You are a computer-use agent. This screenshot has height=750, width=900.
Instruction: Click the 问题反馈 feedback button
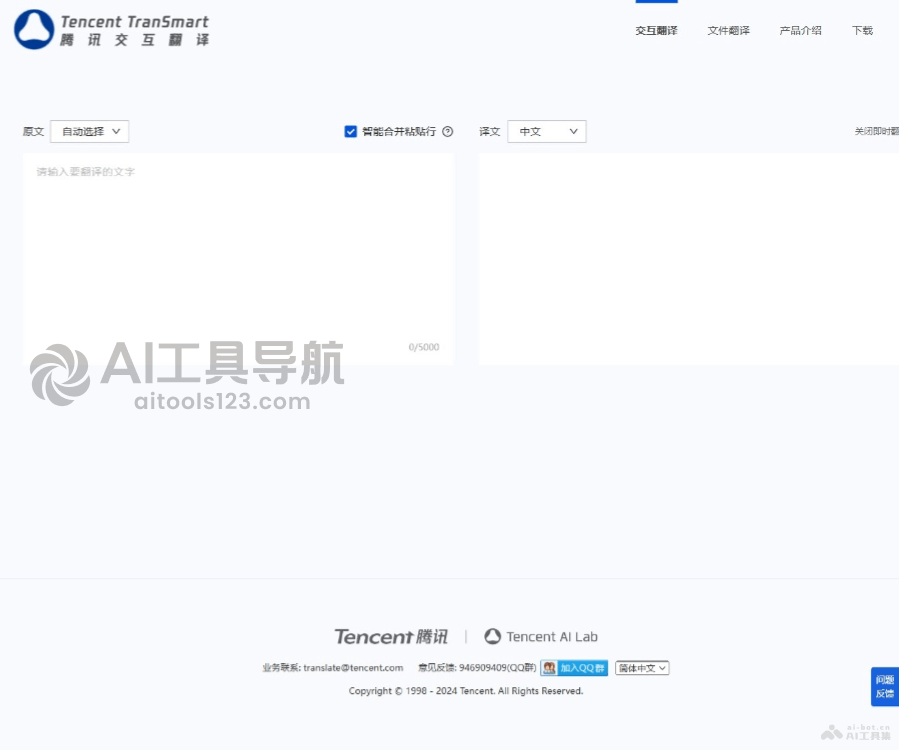pos(885,686)
